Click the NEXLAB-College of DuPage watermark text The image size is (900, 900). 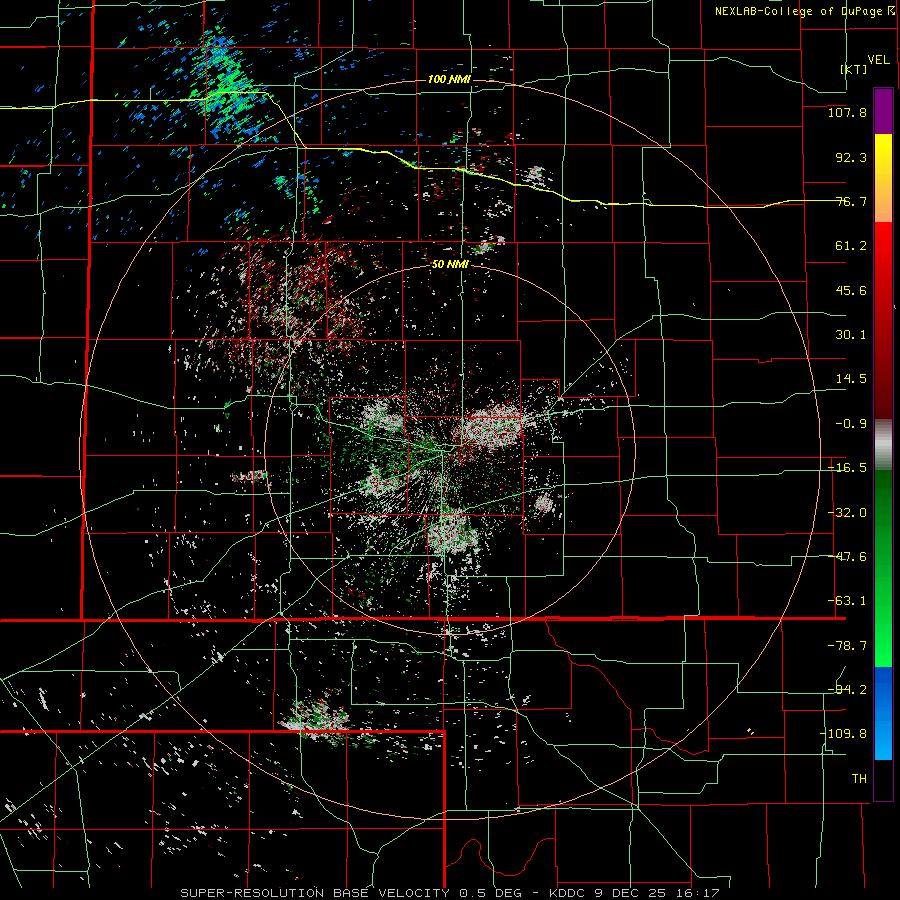(x=799, y=11)
